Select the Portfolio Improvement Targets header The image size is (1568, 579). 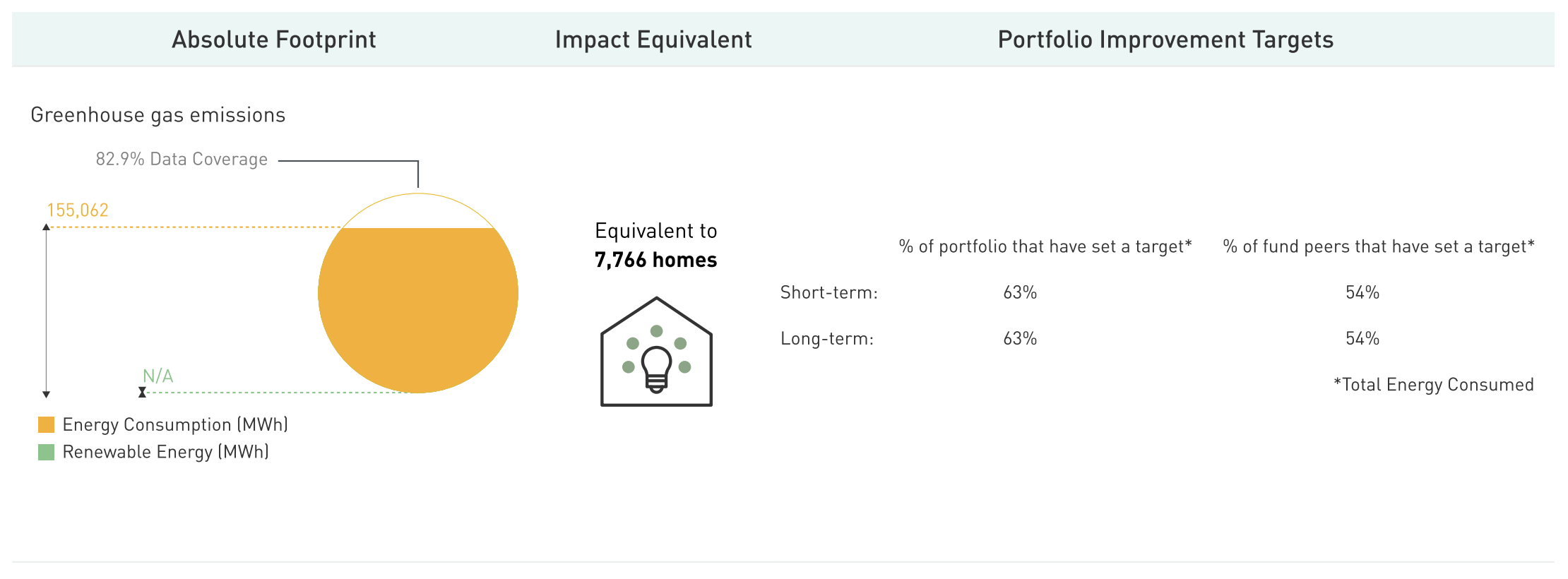click(1165, 40)
